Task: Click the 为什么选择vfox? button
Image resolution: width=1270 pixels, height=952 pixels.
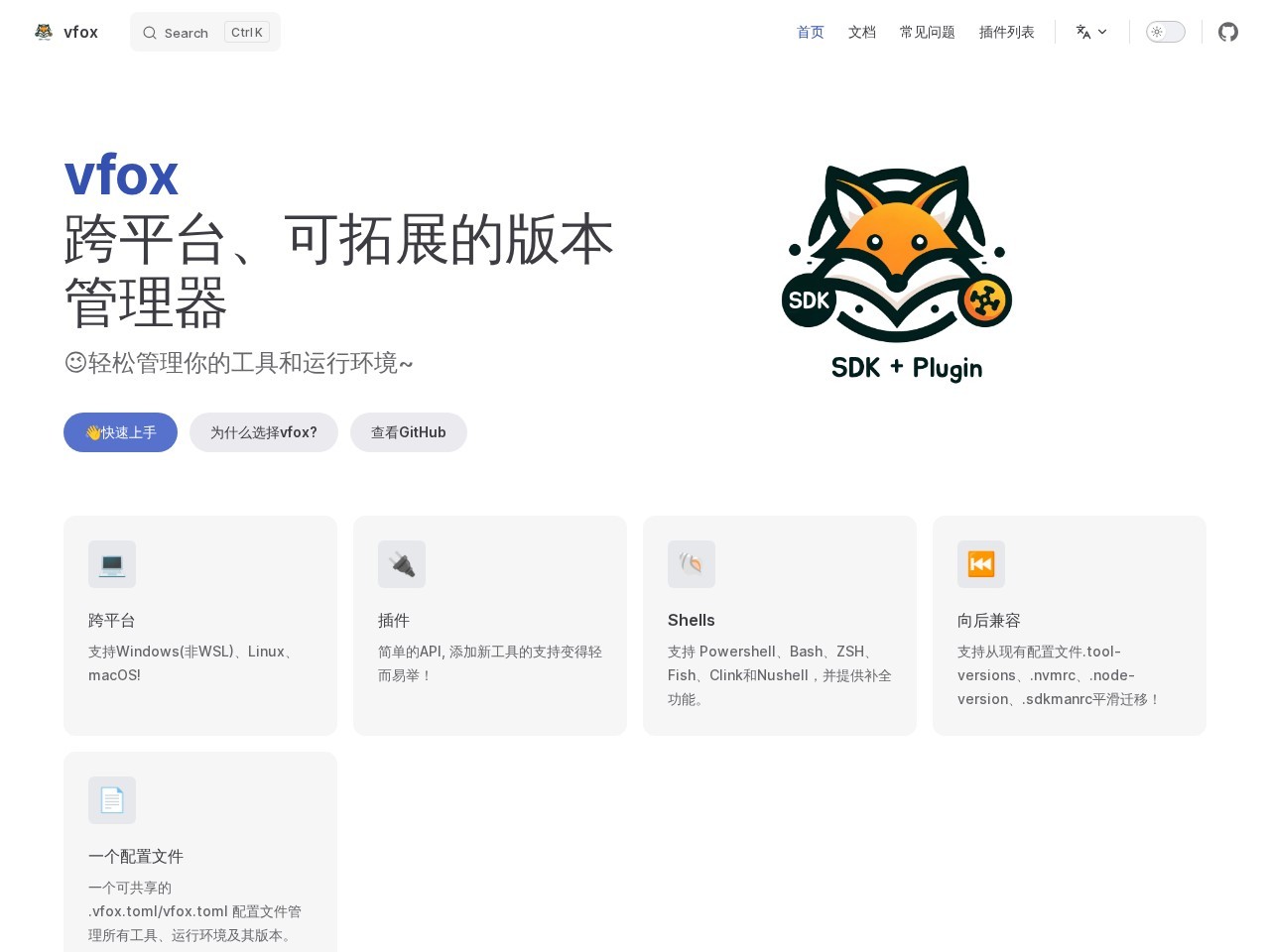Action: pyautogui.click(x=264, y=432)
